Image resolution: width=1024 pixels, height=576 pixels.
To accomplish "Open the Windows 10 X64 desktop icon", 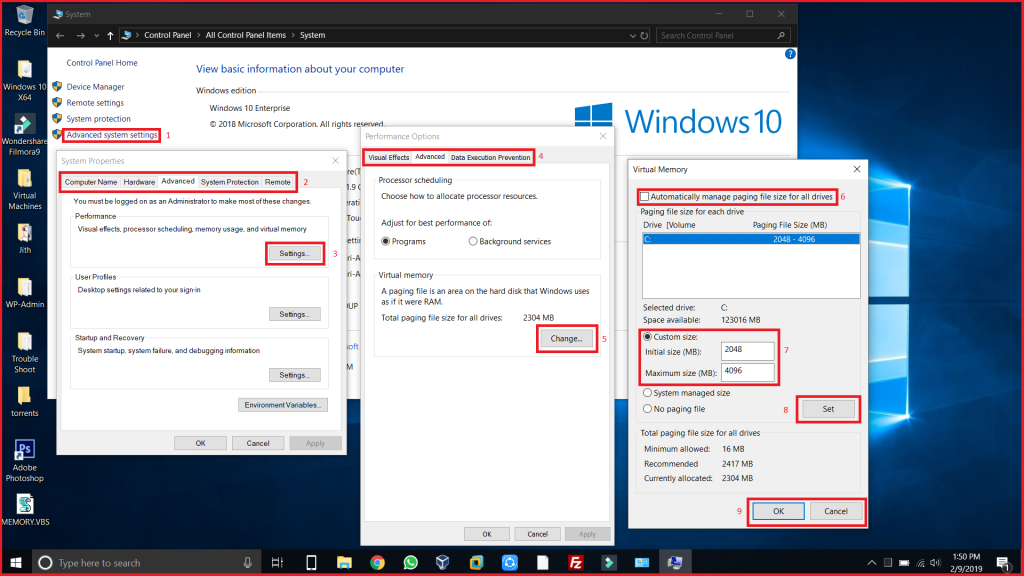I will click(25, 81).
